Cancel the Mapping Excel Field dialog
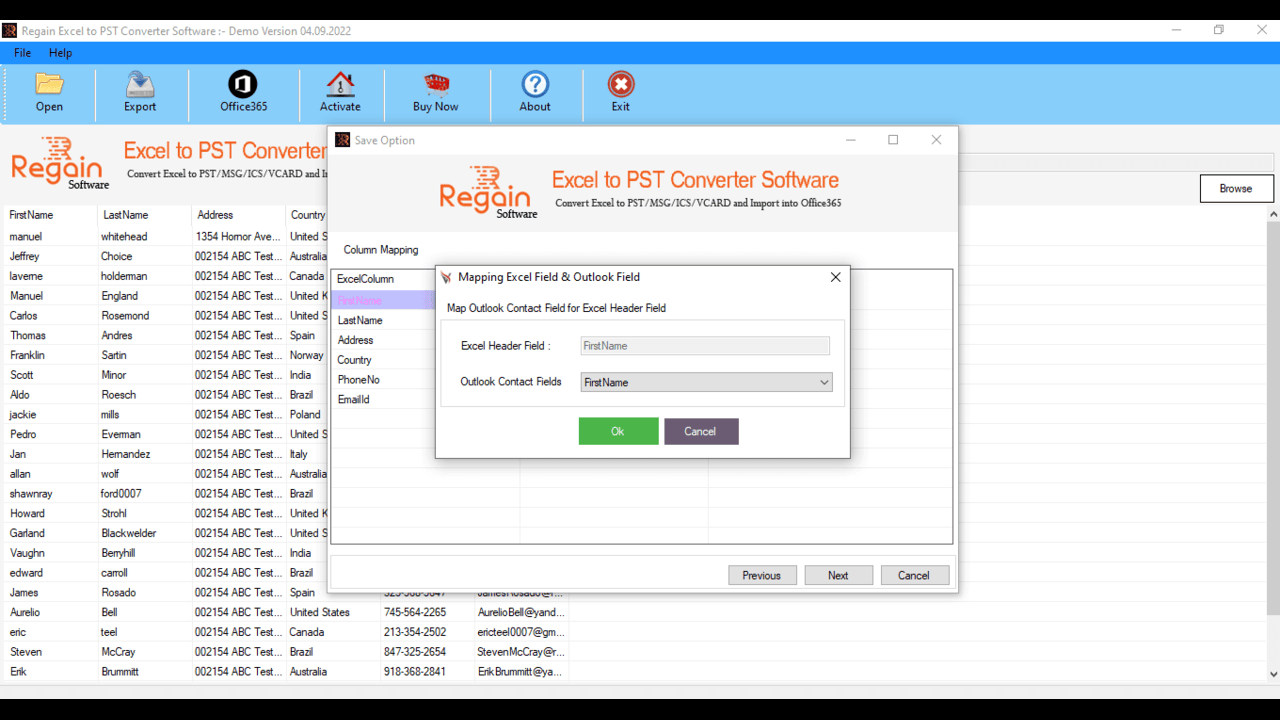 click(701, 431)
